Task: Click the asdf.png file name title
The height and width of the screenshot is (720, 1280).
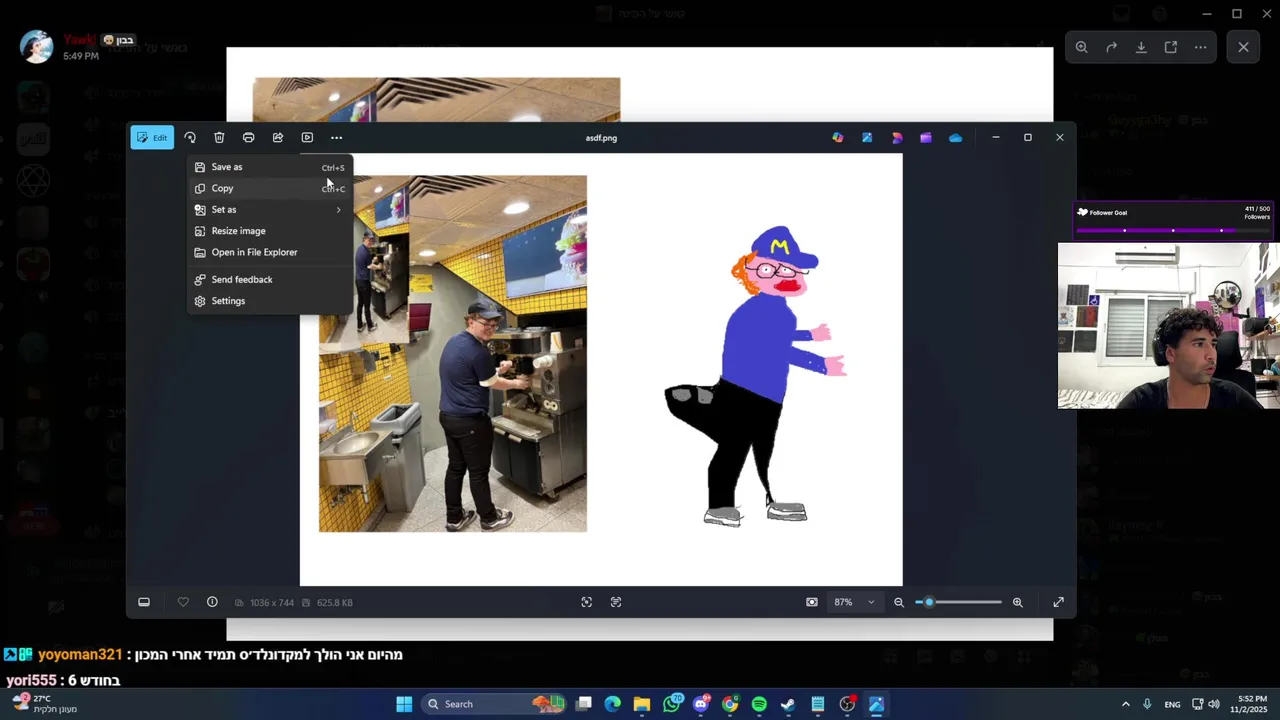Action: pos(601,138)
